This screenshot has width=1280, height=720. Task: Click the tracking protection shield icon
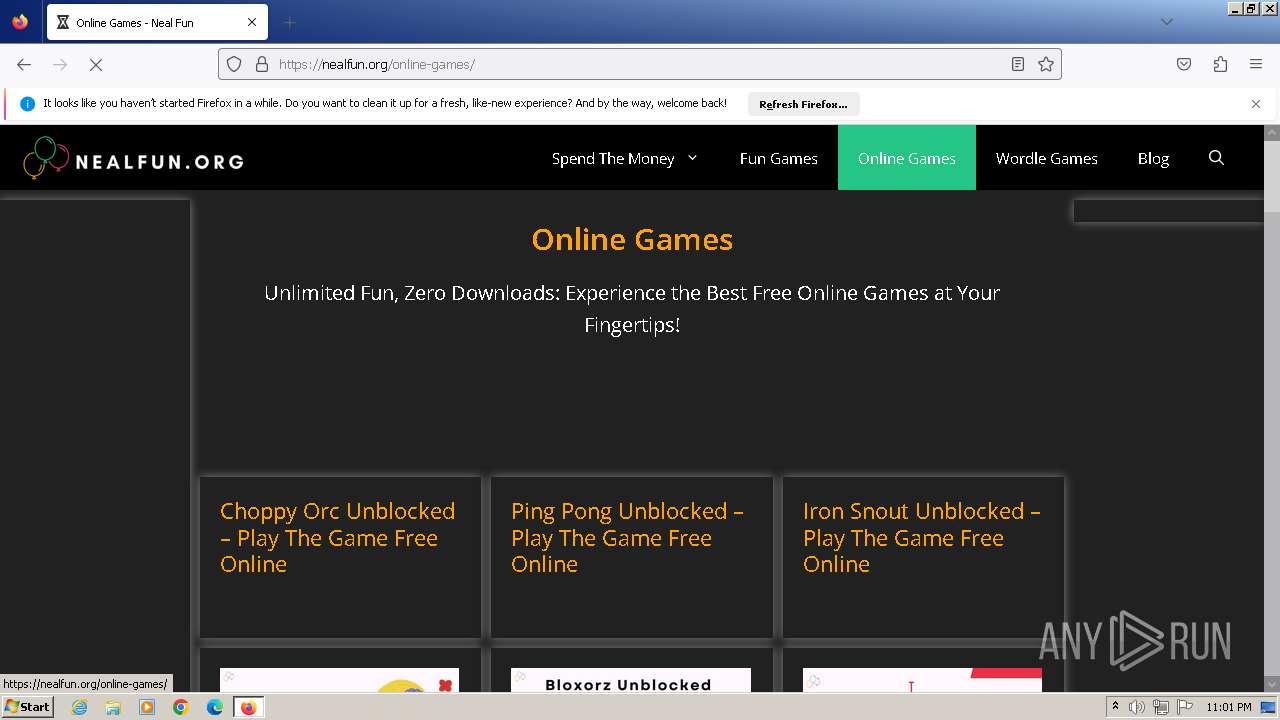pyautogui.click(x=234, y=64)
